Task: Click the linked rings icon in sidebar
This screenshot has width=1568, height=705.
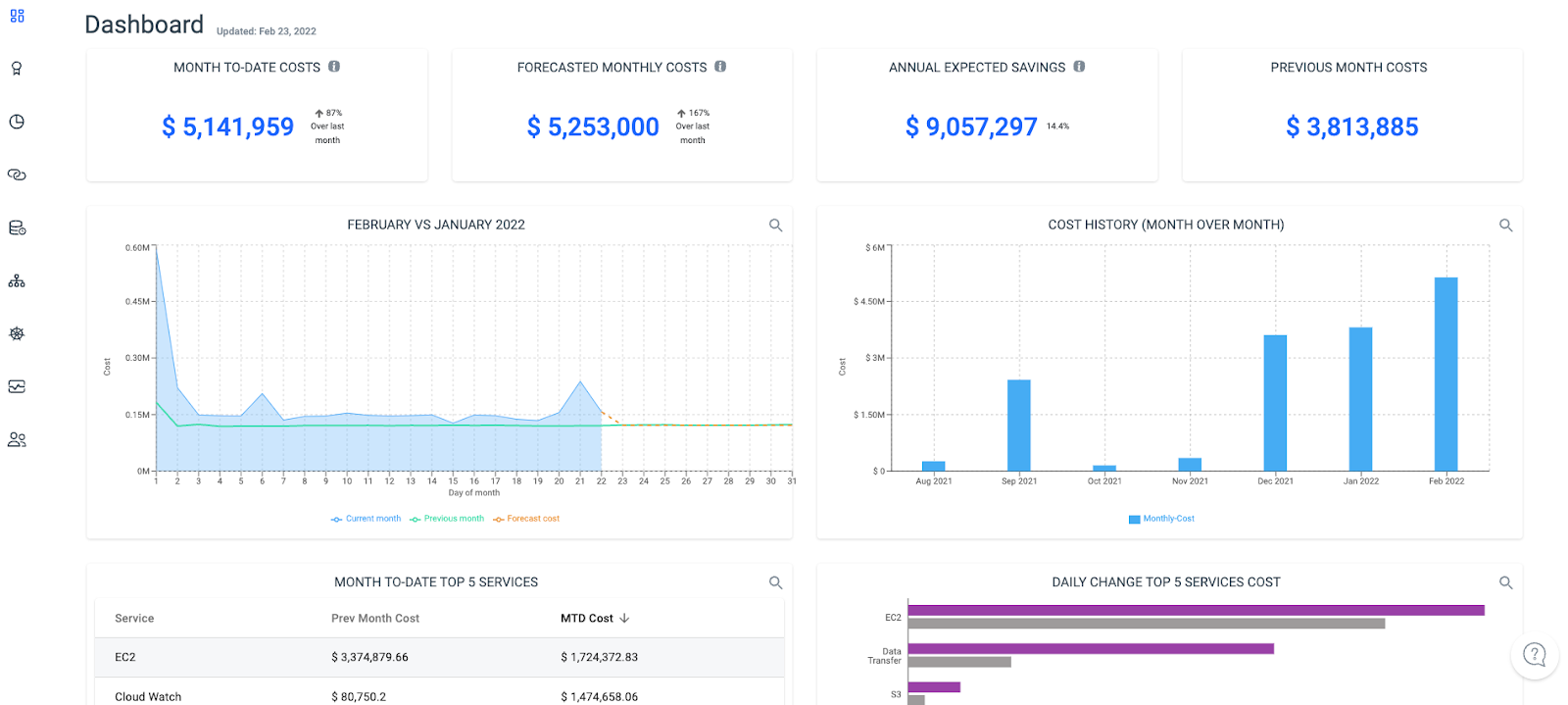Action: tap(17, 175)
